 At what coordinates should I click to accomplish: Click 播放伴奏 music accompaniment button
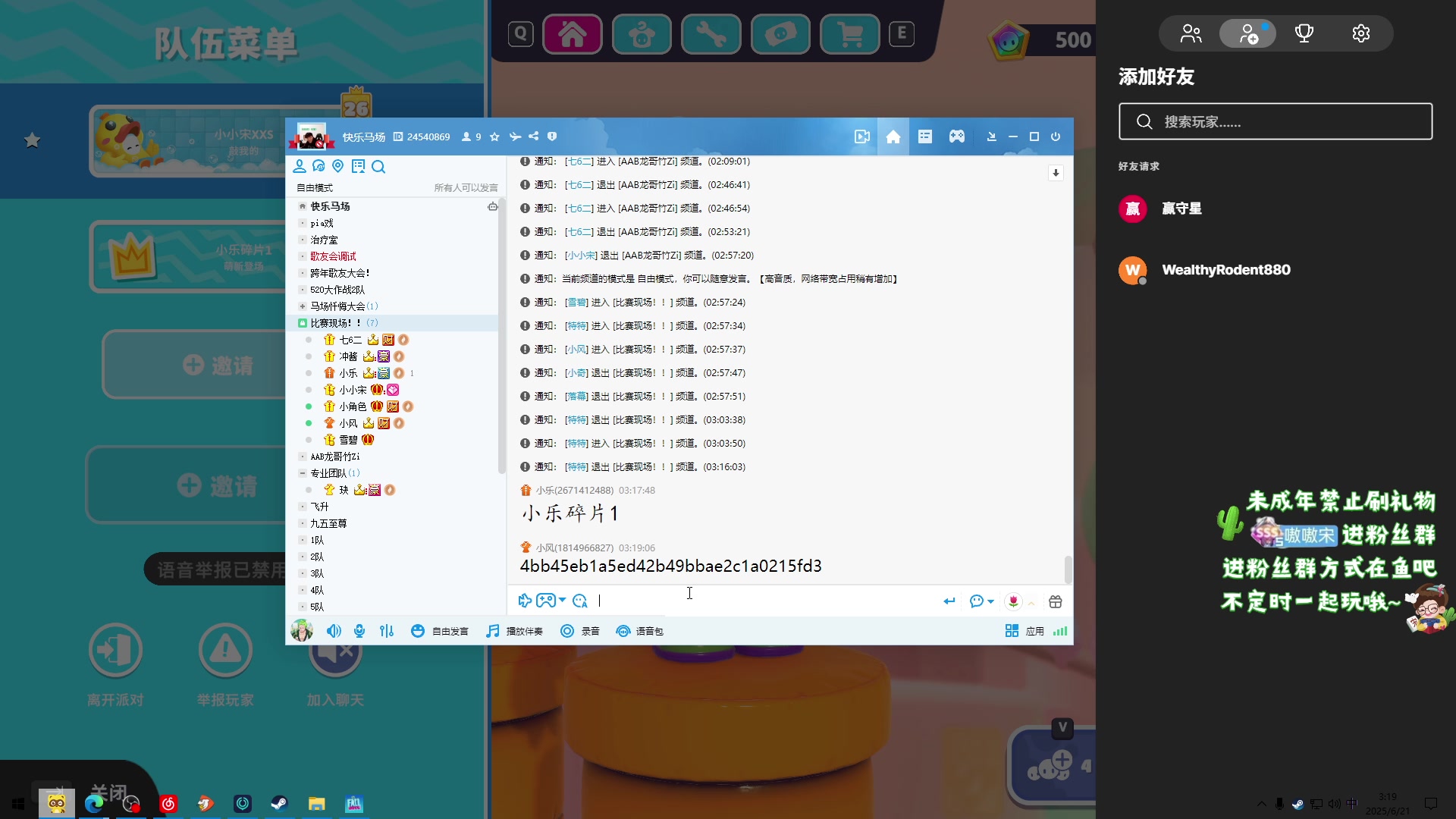coord(515,631)
